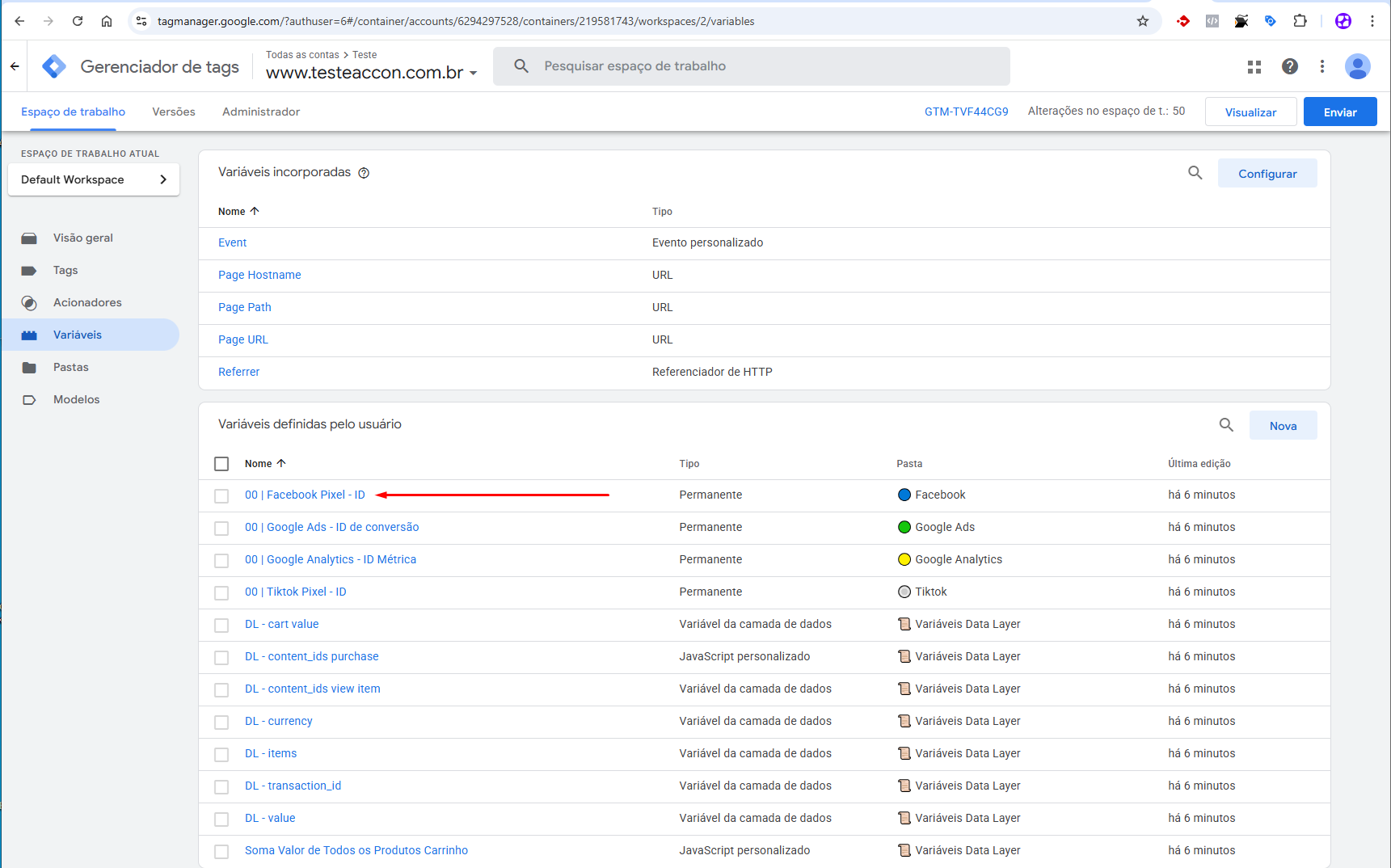
Task: Expand the Default Workspace selector
Action: coord(94,179)
